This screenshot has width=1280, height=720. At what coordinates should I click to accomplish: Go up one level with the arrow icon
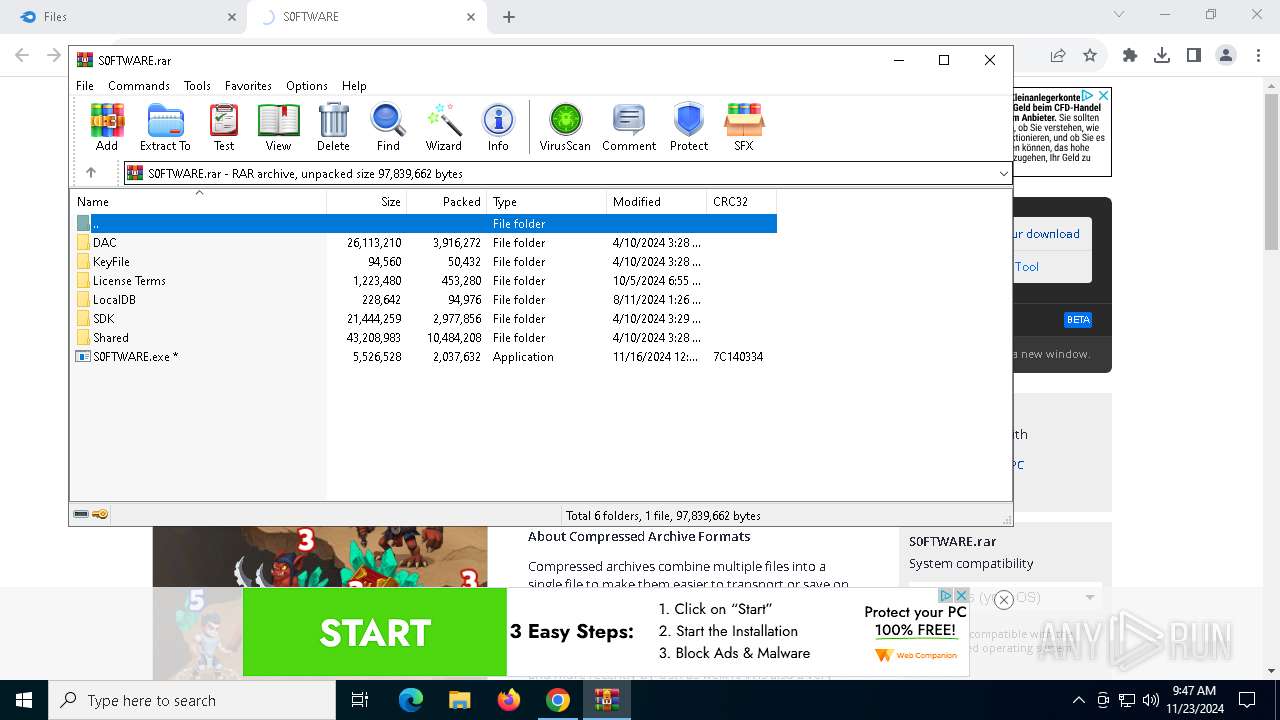pos(91,173)
